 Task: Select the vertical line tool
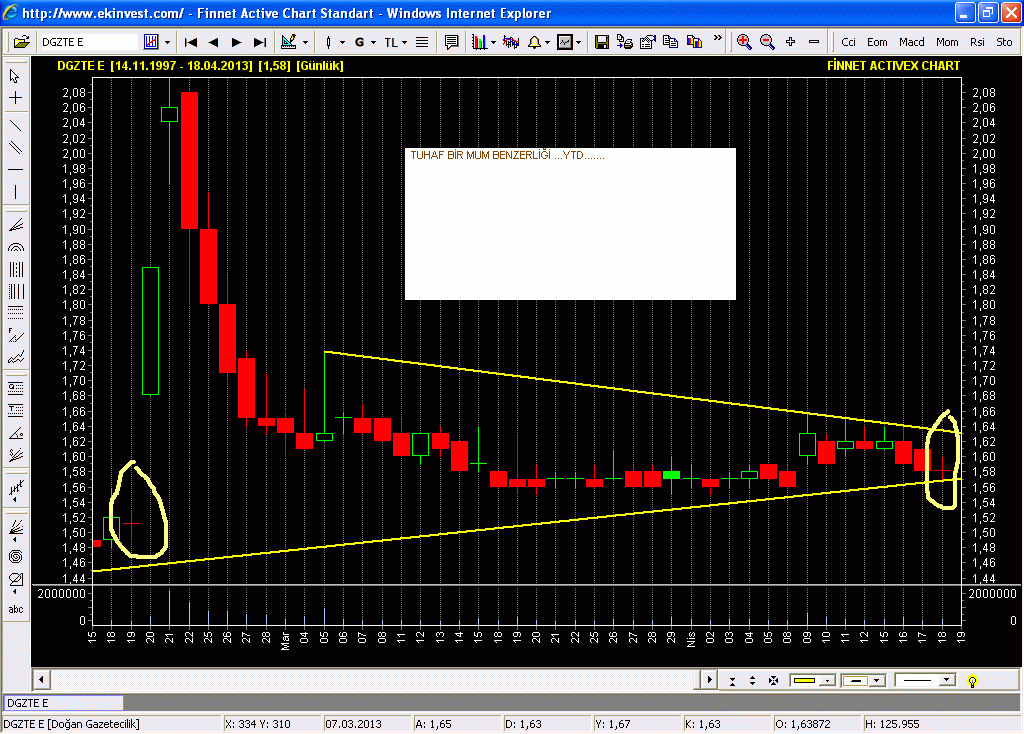pos(15,192)
